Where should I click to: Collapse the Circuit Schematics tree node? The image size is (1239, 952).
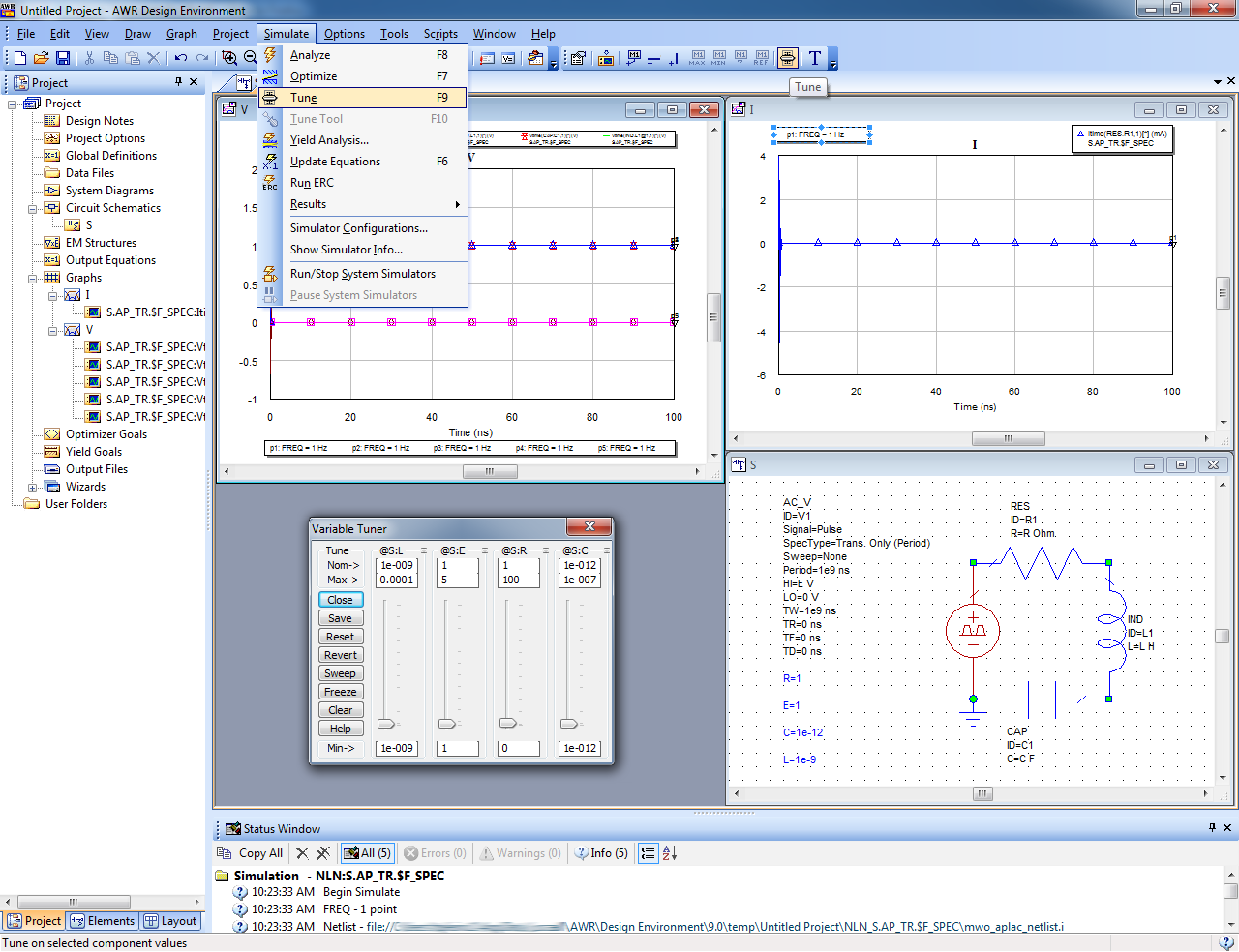[x=32, y=208]
